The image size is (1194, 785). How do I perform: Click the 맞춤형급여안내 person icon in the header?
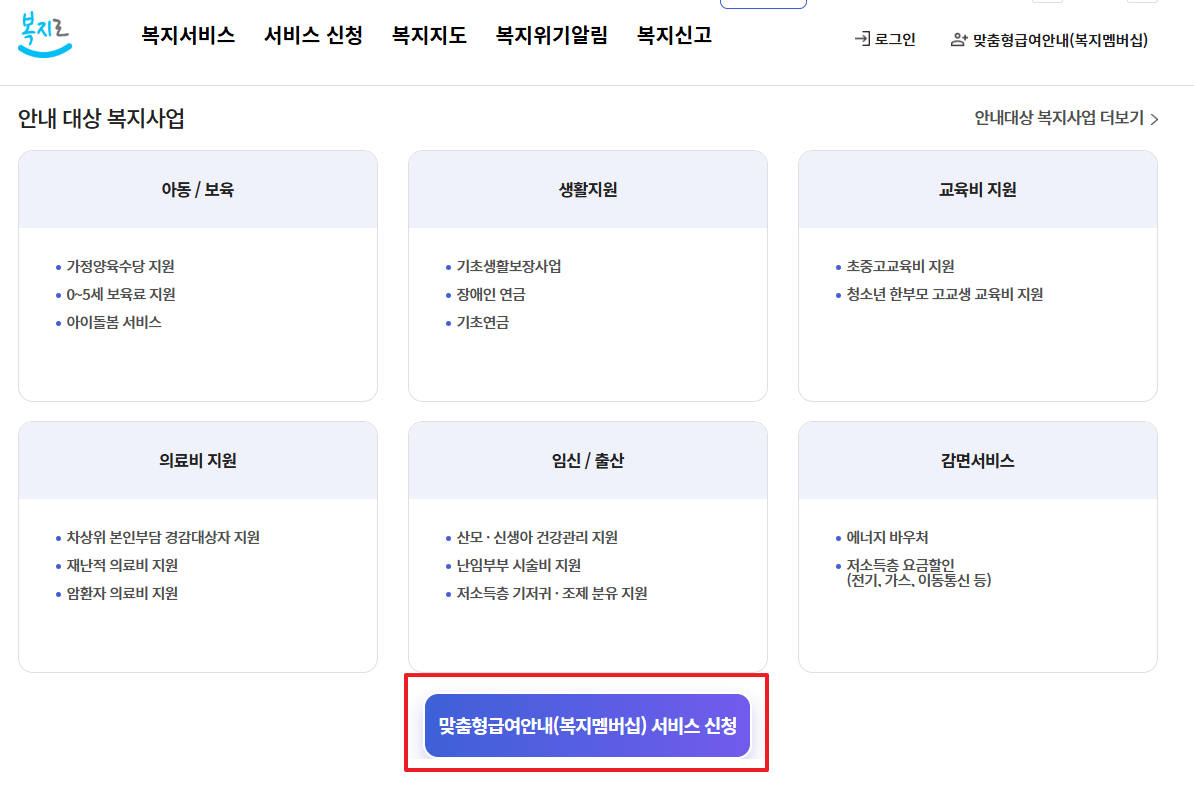tap(958, 41)
